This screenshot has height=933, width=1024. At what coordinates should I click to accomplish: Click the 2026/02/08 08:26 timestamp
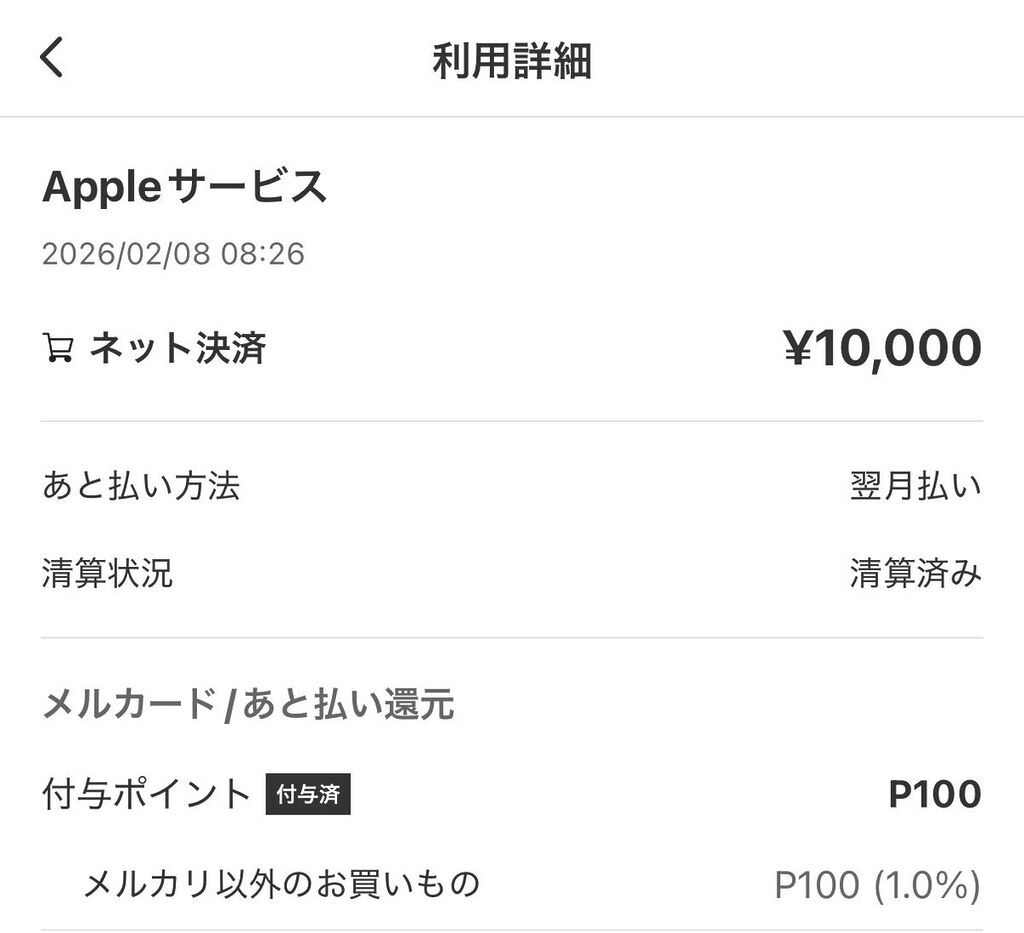[x=173, y=253]
